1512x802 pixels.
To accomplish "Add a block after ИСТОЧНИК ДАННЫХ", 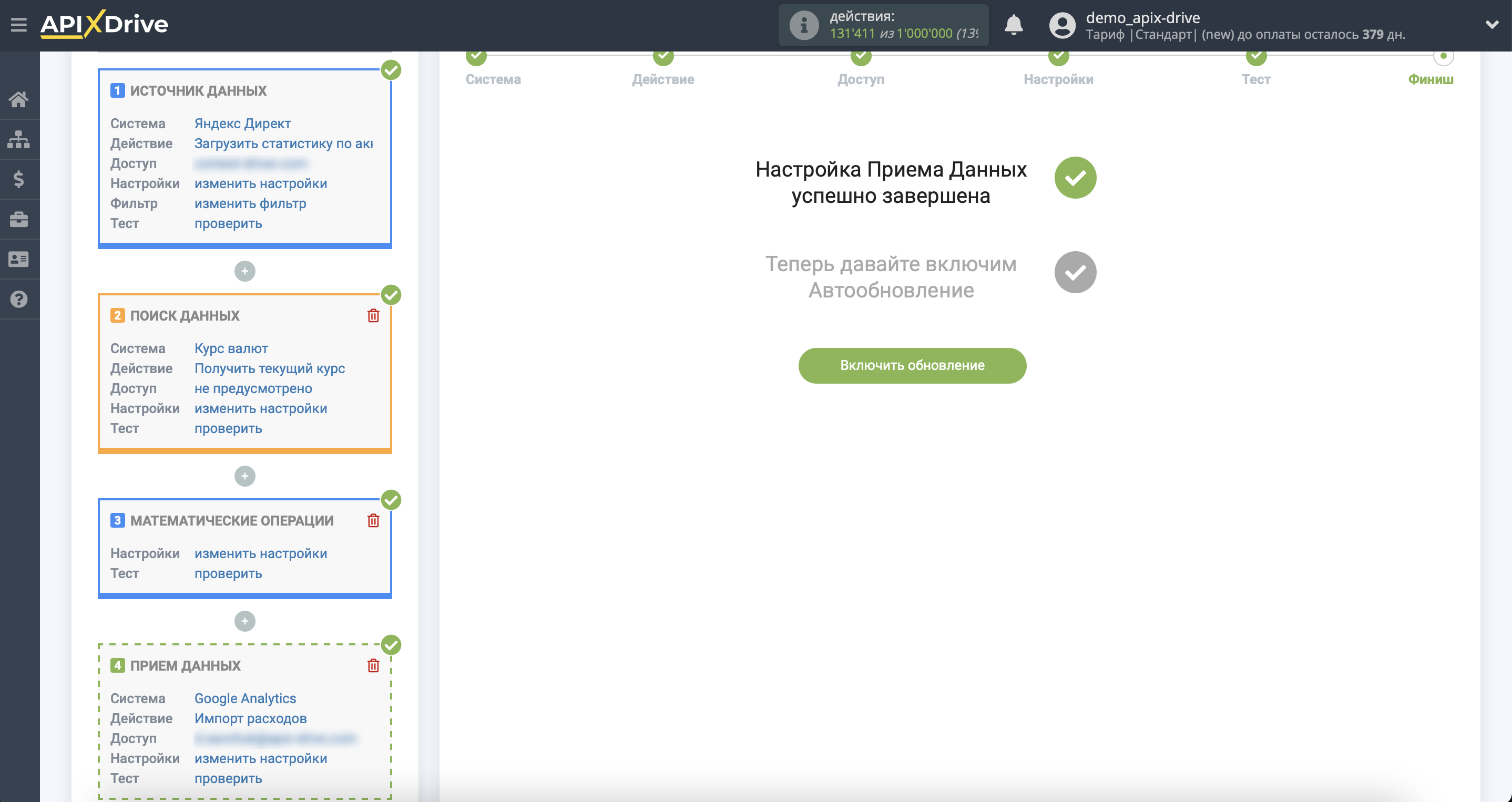I will click(245, 271).
